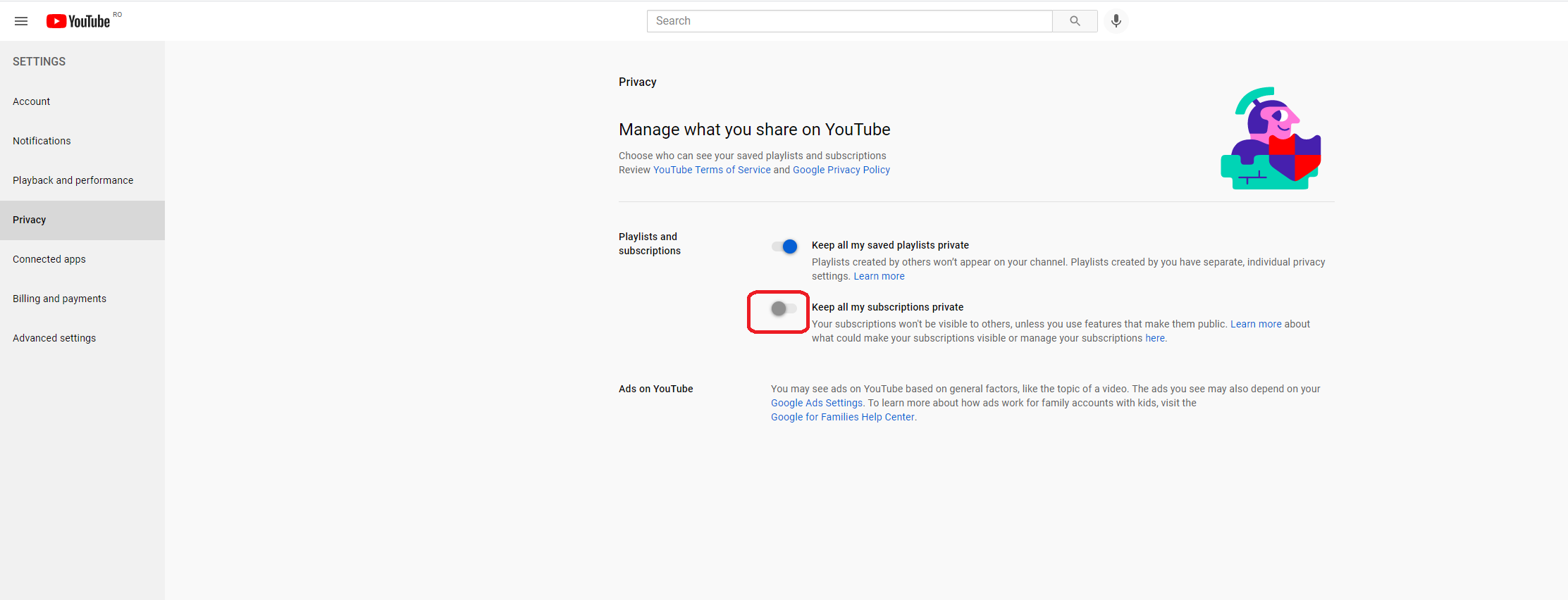The image size is (1568, 600).
Task: Click into the Search input field
Action: click(x=849, y=21)
